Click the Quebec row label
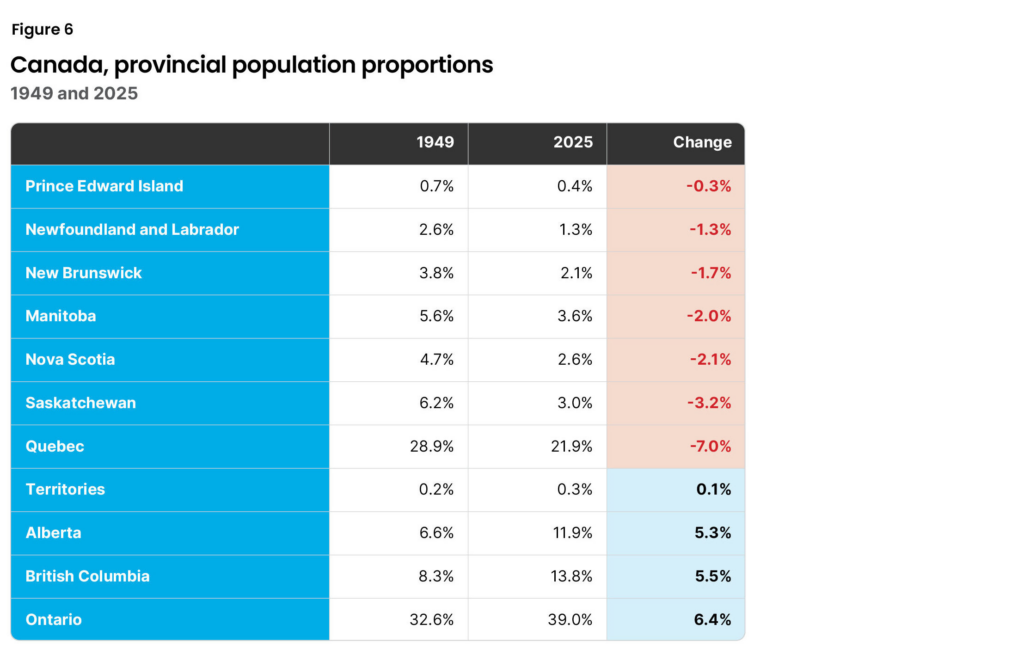1024x661 pixels. click(54, 446)
